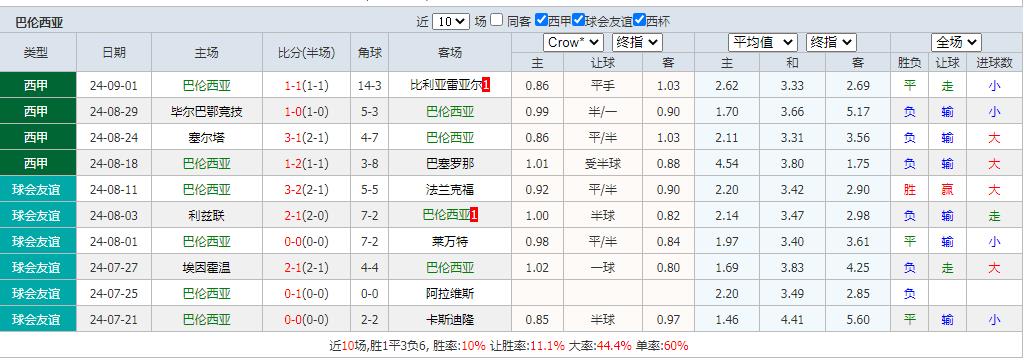
Task: Click handicap 受半球 in 巴塞罗那 row
Action: pyautogui.click(x=603, y=164)
